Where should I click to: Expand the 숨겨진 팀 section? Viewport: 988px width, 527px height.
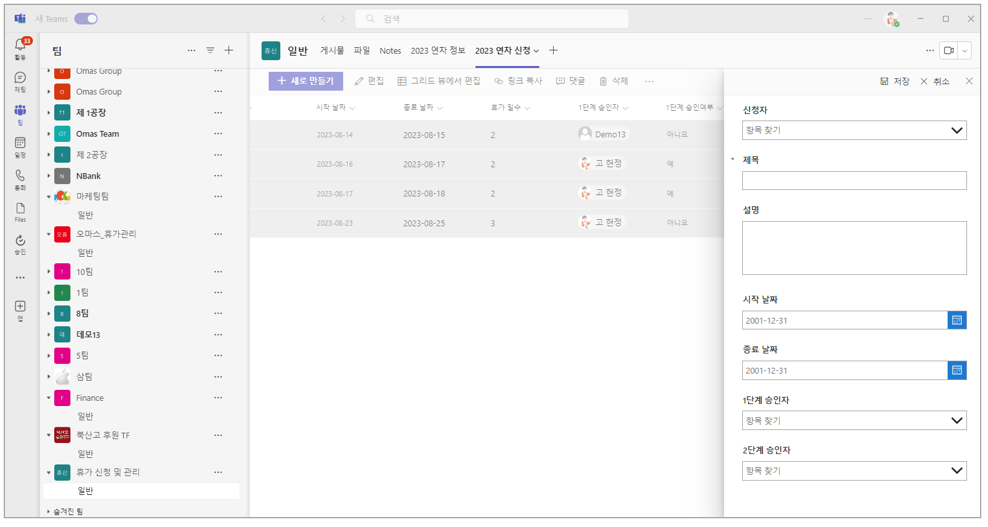pyautogui.click(x=49, y=511)
